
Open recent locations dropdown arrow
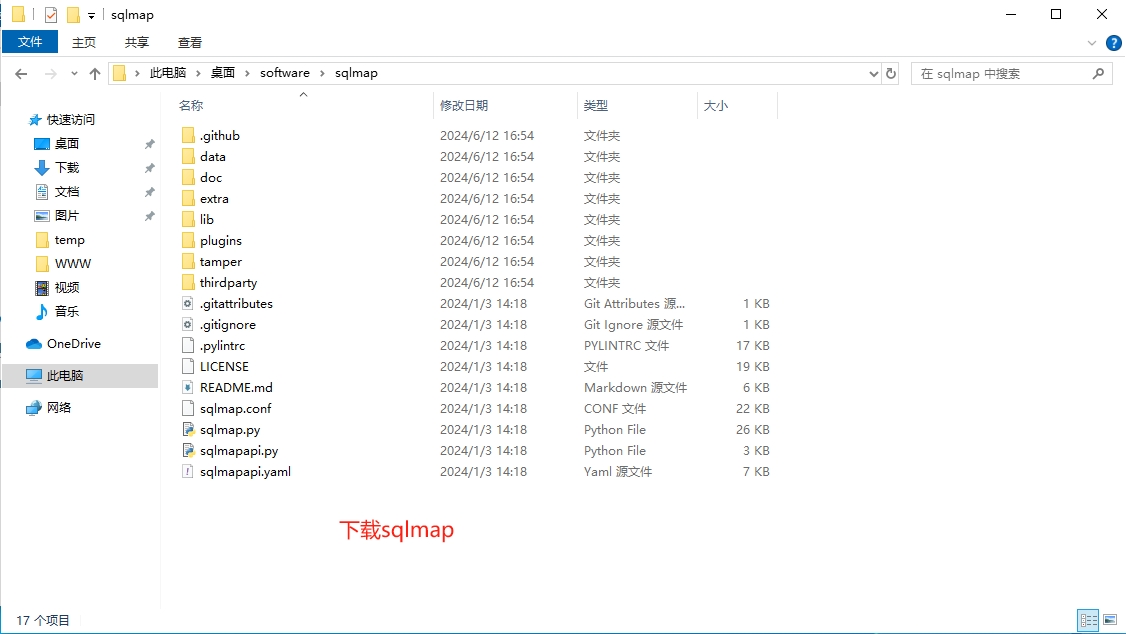[x=74, y=73]
